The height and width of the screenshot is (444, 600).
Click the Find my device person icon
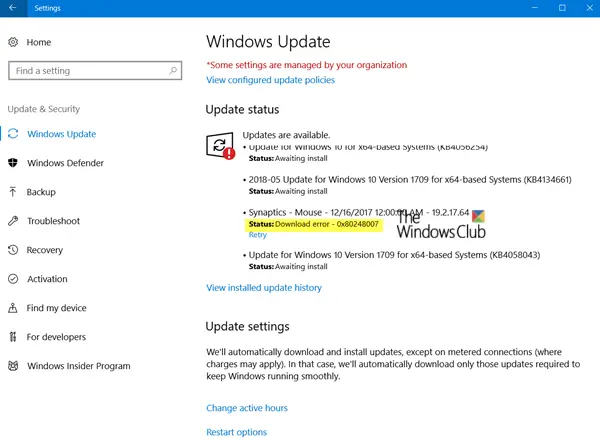tap(13, 308)
